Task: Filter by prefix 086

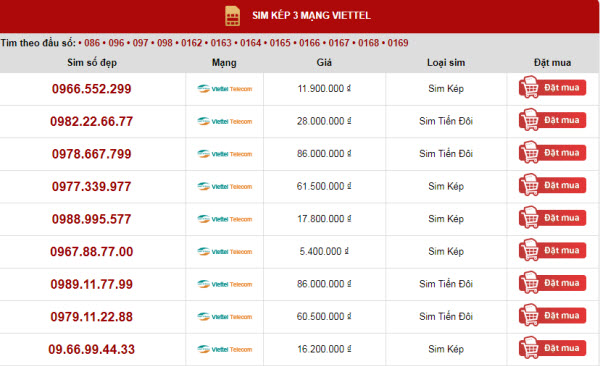Action: 92,43
